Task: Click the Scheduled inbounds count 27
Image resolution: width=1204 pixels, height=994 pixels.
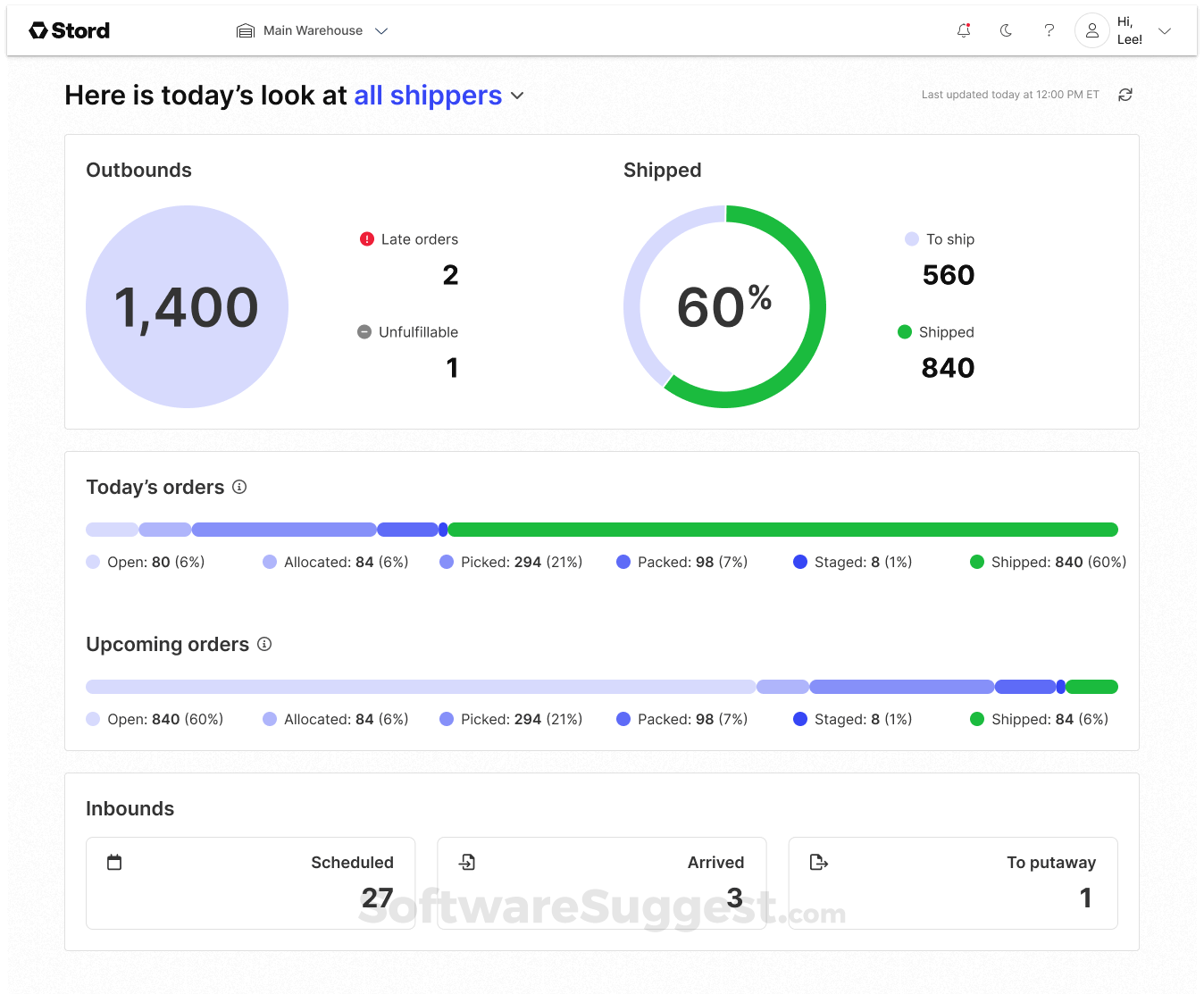Action: point(377,898)
